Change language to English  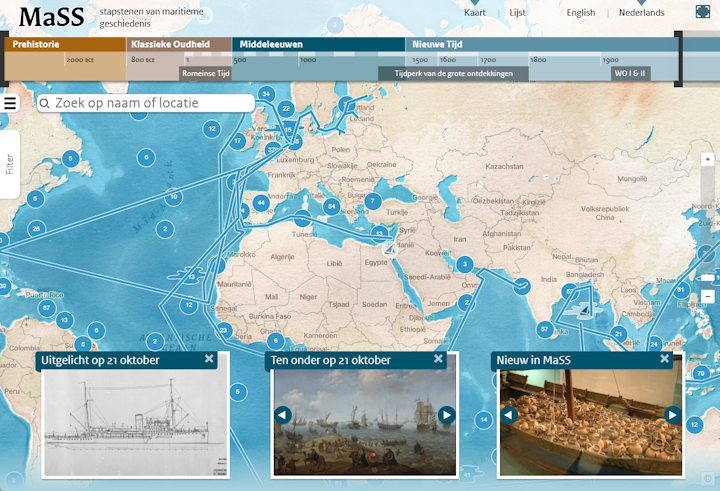[x=580, y=13]
